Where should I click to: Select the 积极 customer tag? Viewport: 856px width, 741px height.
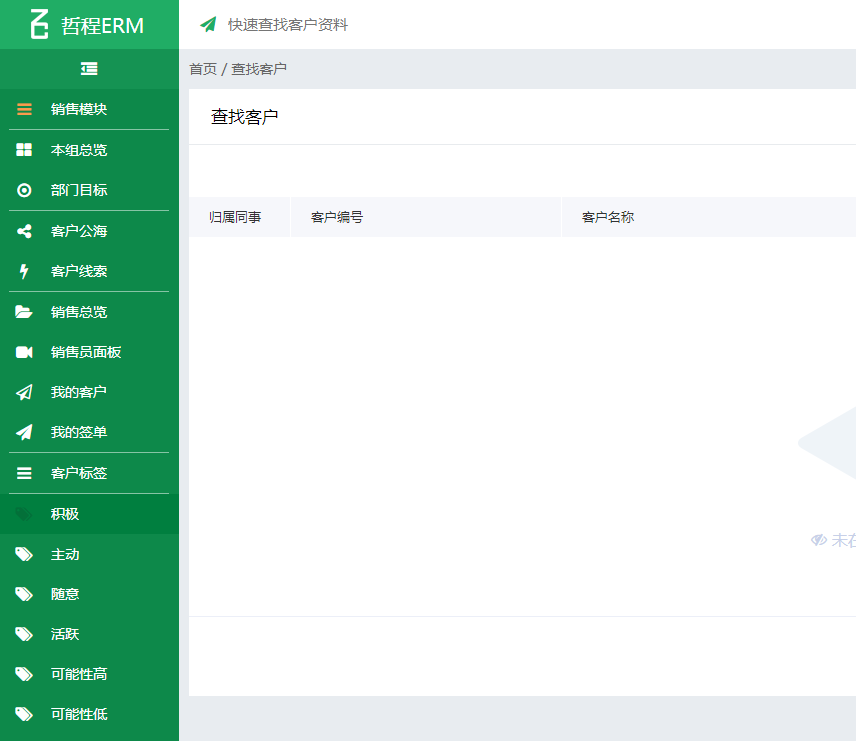pos(89,514)
